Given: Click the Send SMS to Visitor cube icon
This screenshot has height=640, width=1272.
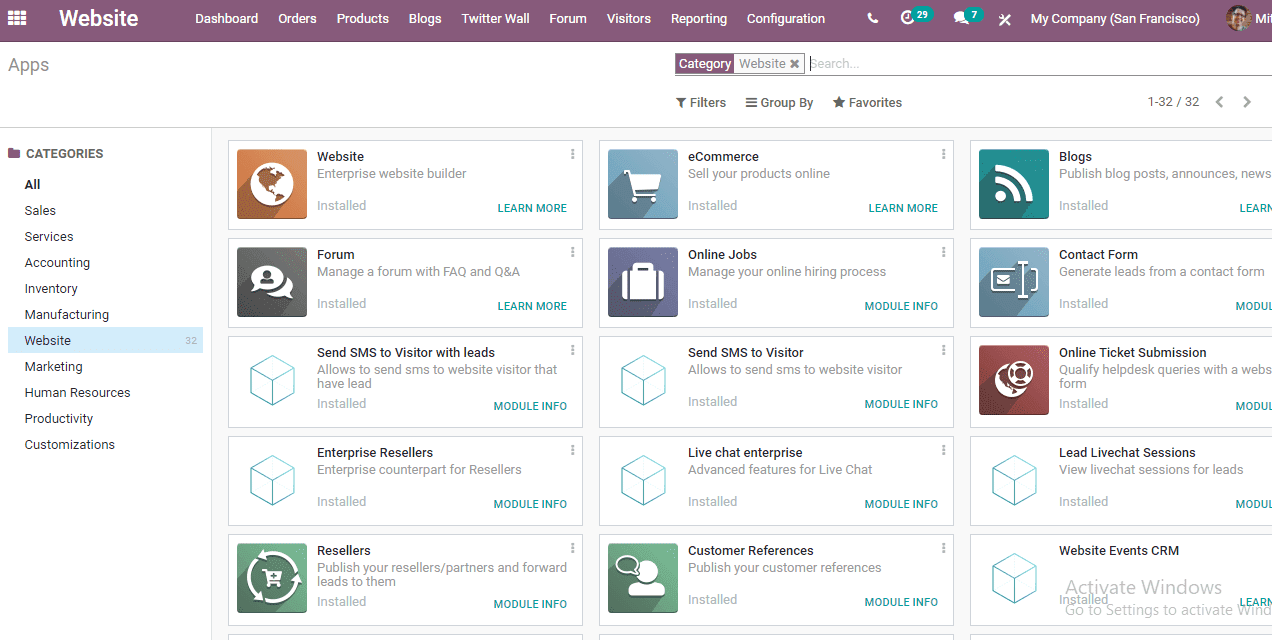Looking at the screenshot, I should [643, 380].
